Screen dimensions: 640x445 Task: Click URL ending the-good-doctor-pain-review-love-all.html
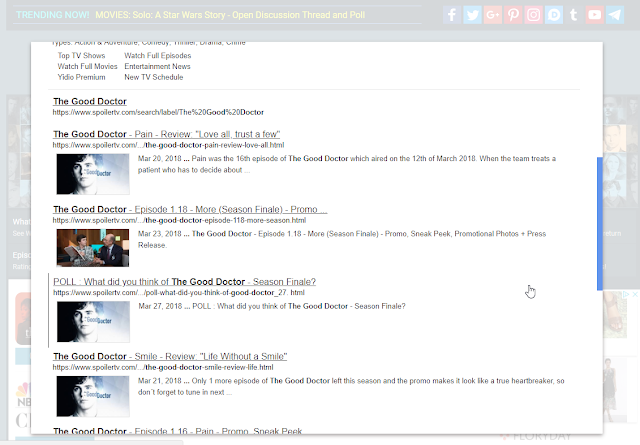coord(168,145)
